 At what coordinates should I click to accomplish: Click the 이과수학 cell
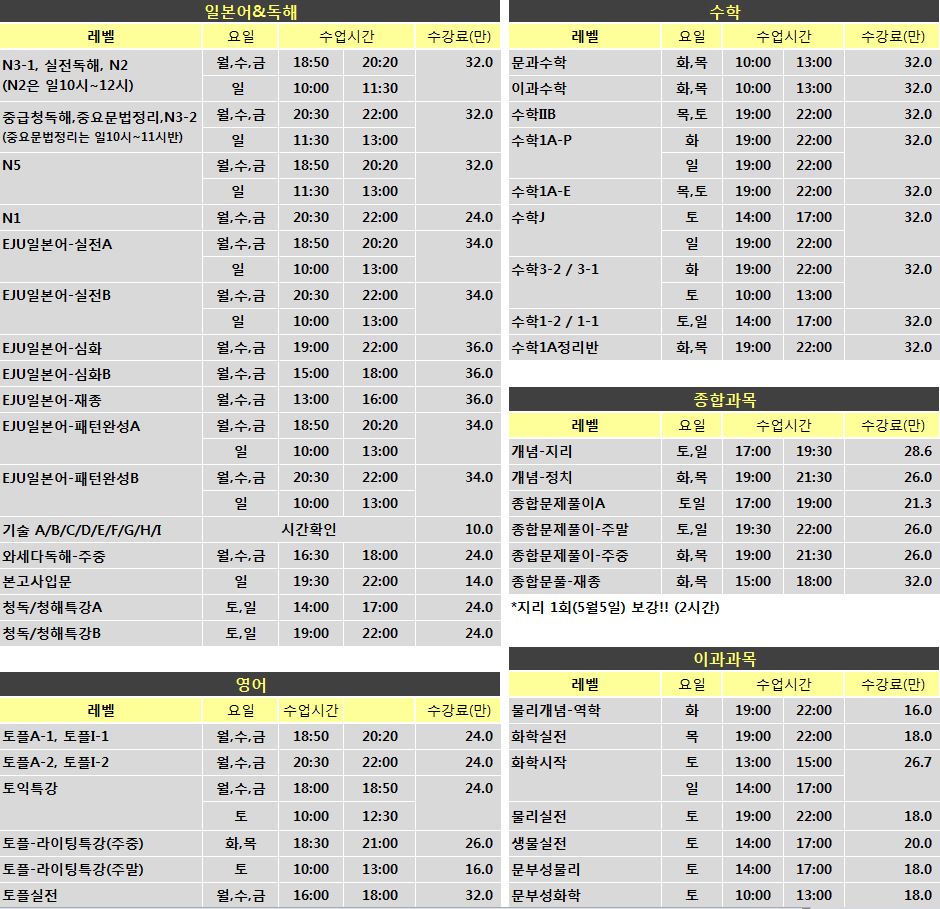pos(585,88)
